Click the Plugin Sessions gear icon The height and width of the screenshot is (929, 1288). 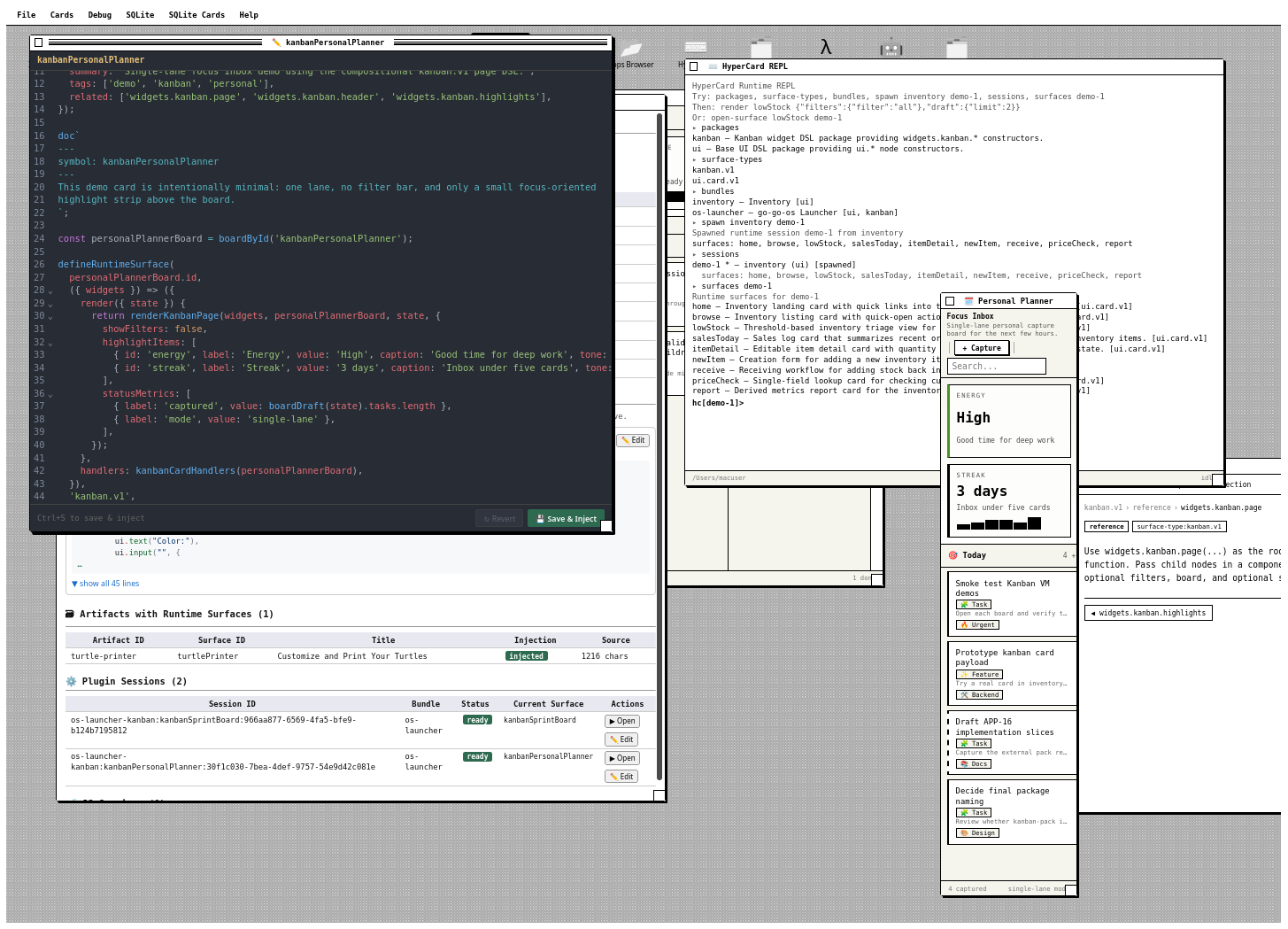72,682
